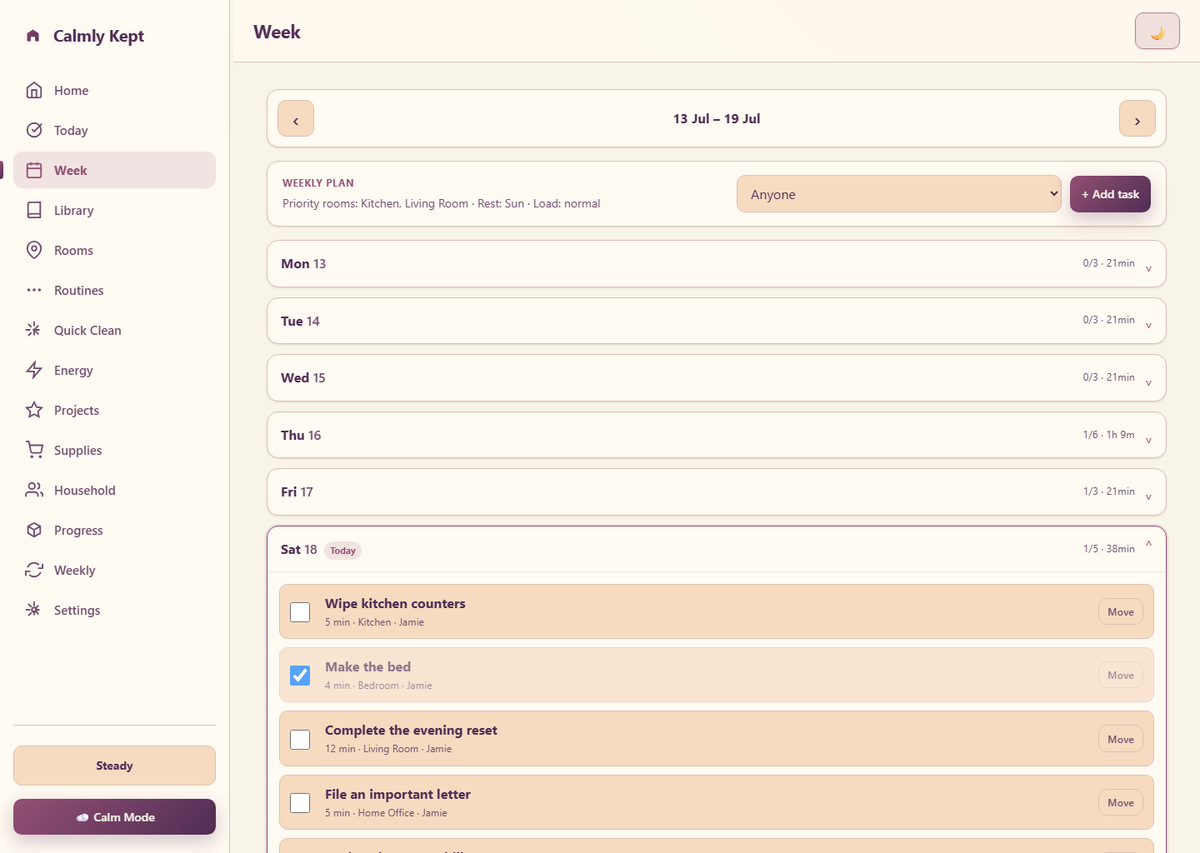
Task: Expand the Mon 13 day section
Action: (716, 264)
